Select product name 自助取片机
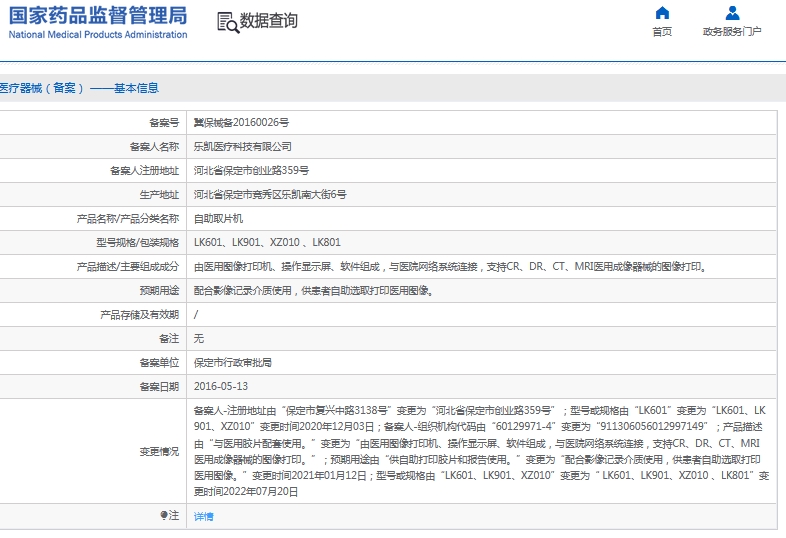Viewport: 786px width, 538px height. click(x=218, y=219)
